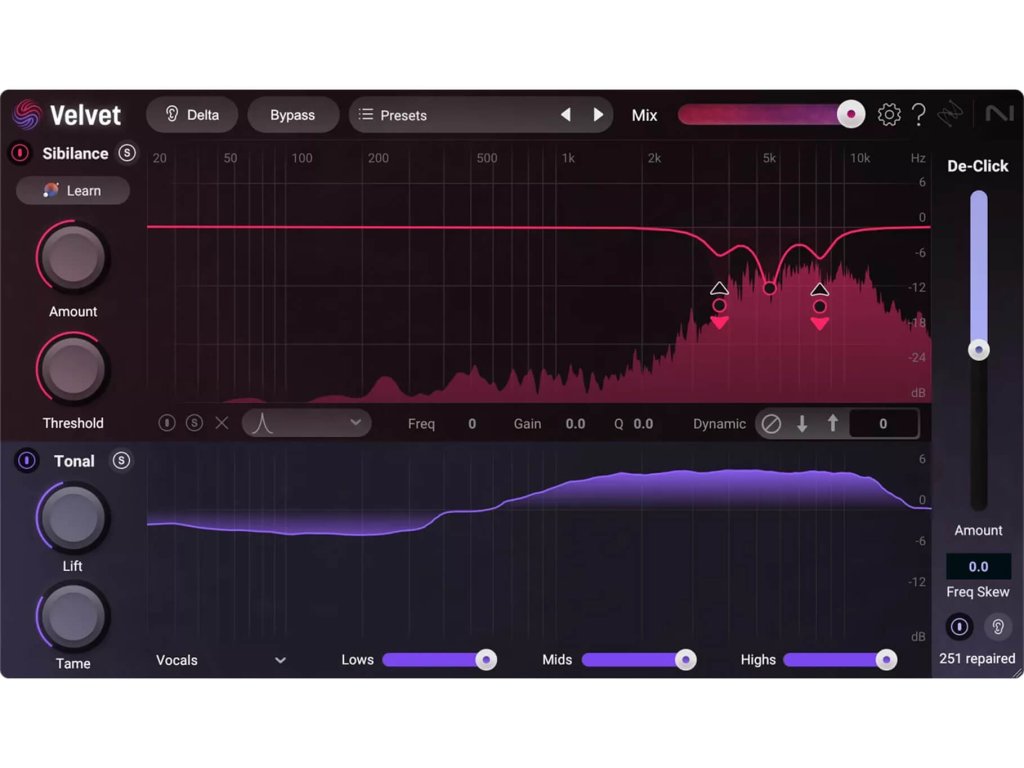Click the crossed-out wave icon near help
Viewport: 1024px width, 768px height.
(950, 115)
